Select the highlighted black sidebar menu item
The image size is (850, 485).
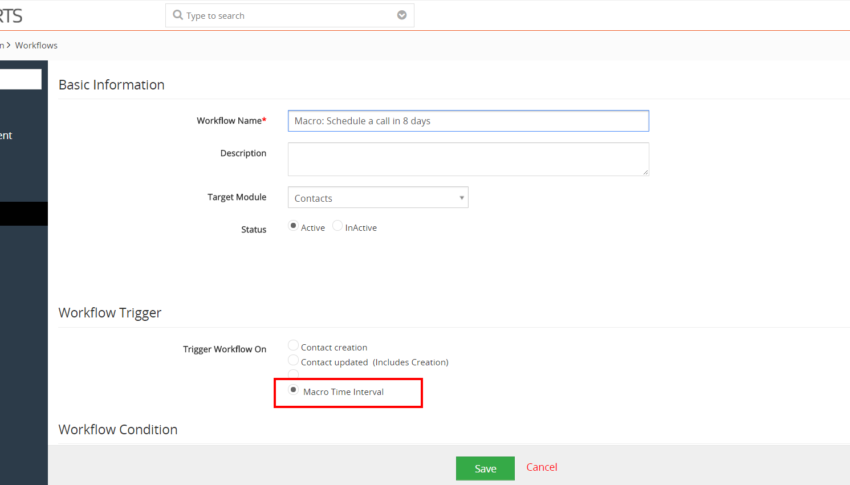24,214
